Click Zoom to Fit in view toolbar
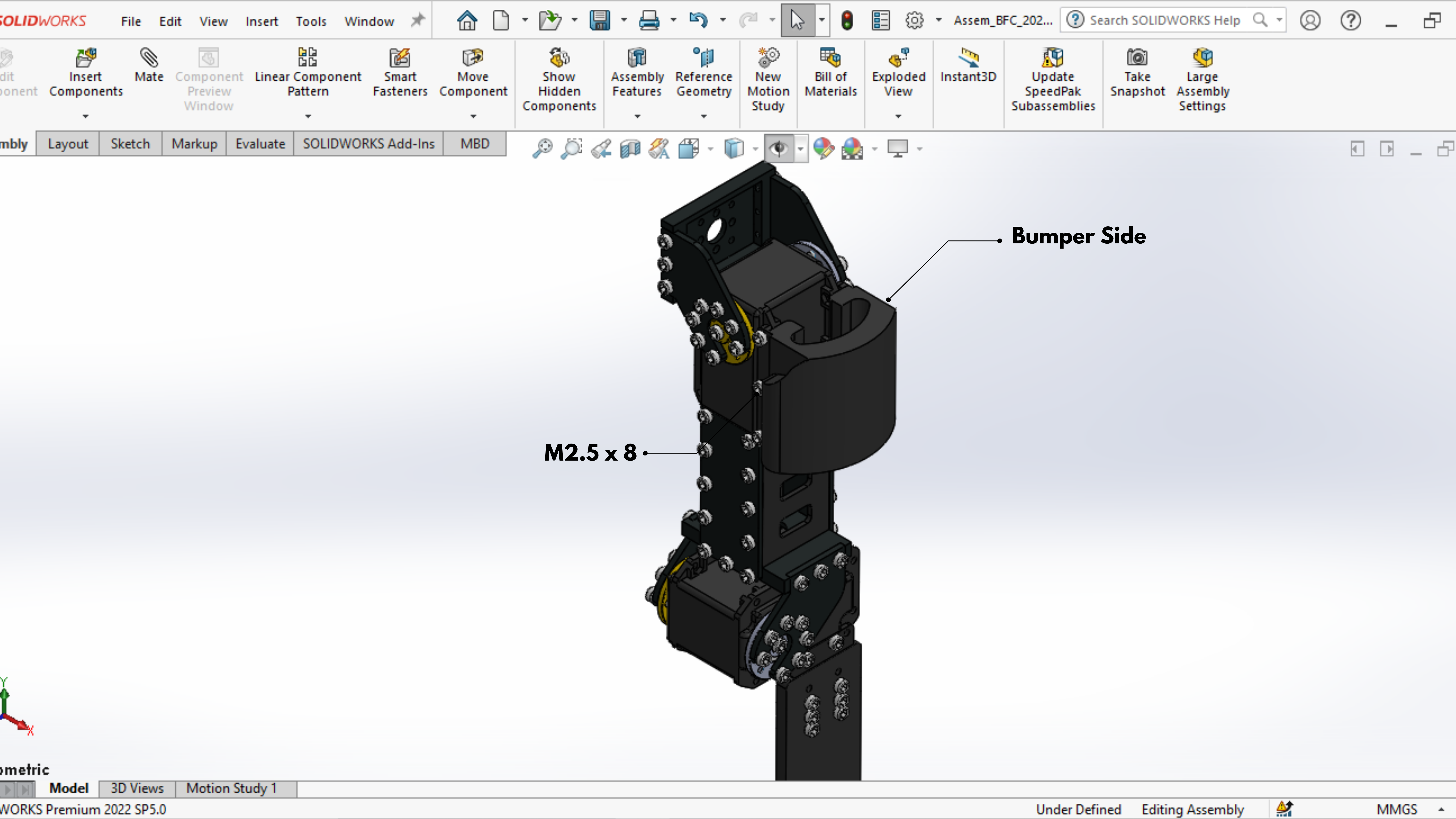 click(542, 149)
